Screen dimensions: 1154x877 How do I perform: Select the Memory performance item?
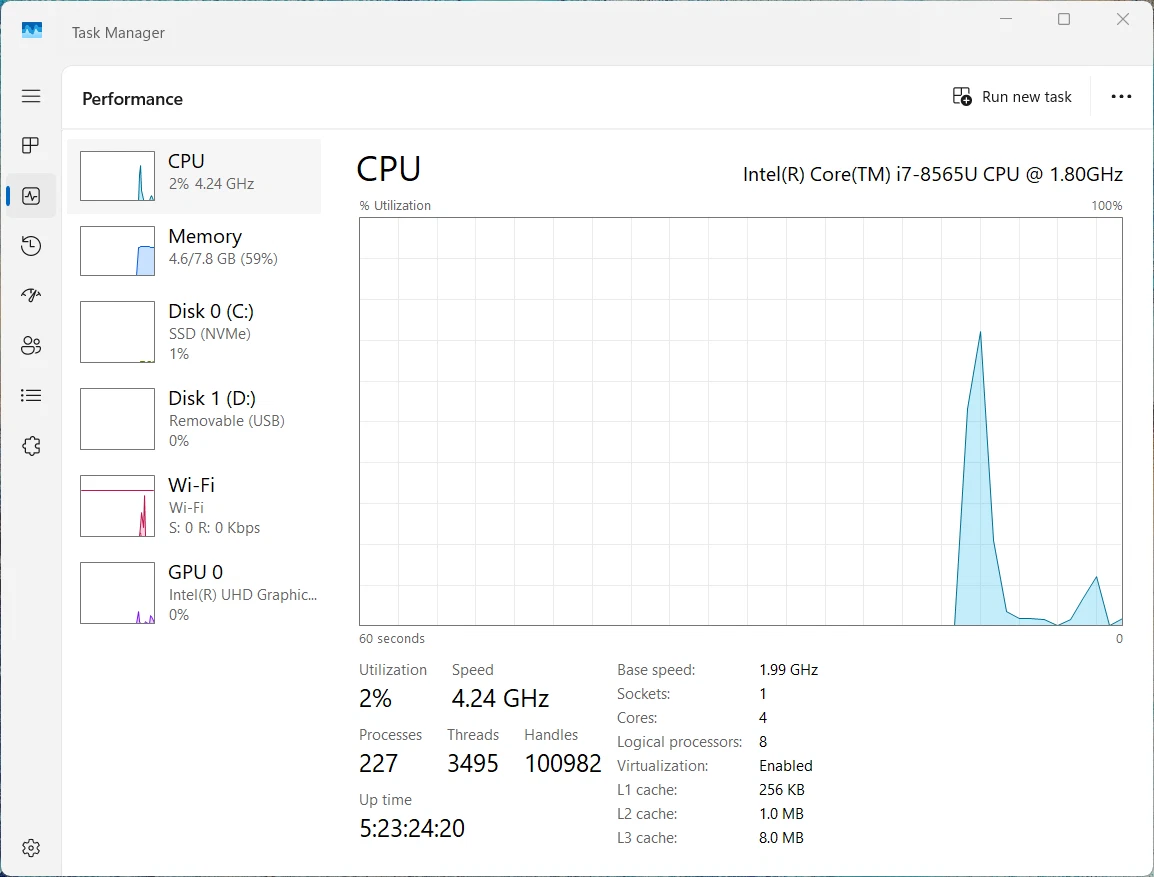pyautogui.click(x=194, y=251)
